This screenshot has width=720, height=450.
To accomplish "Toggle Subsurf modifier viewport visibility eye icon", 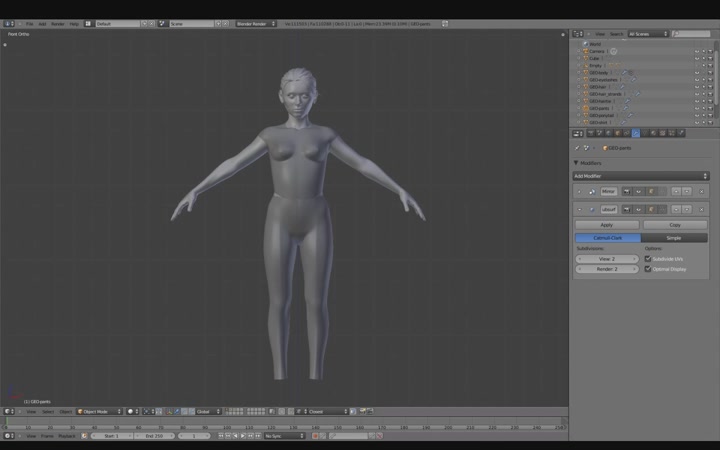I will point(638,209).
